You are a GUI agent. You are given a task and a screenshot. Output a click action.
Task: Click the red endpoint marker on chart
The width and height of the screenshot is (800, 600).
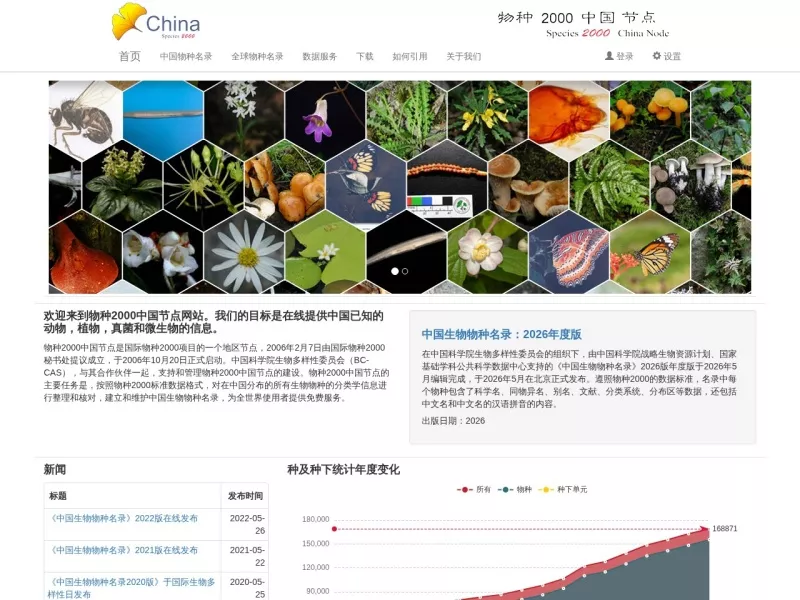tap(705, 529)
